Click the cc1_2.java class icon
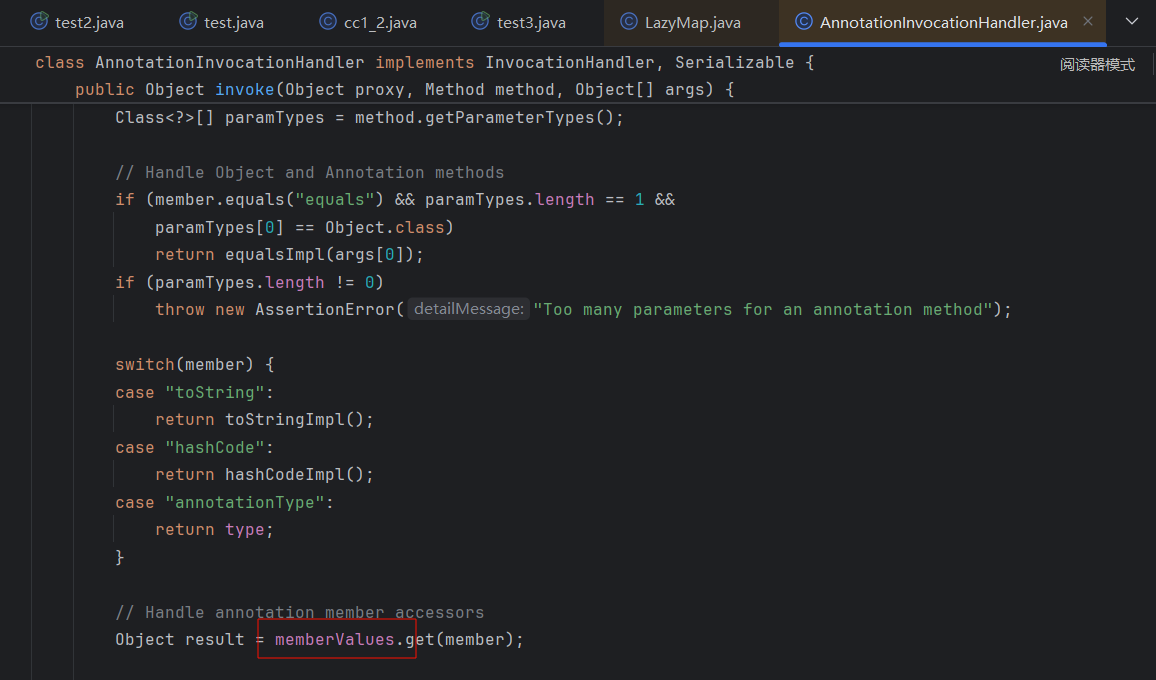This screenshot has width=1156, height=680. coord(328,22)
